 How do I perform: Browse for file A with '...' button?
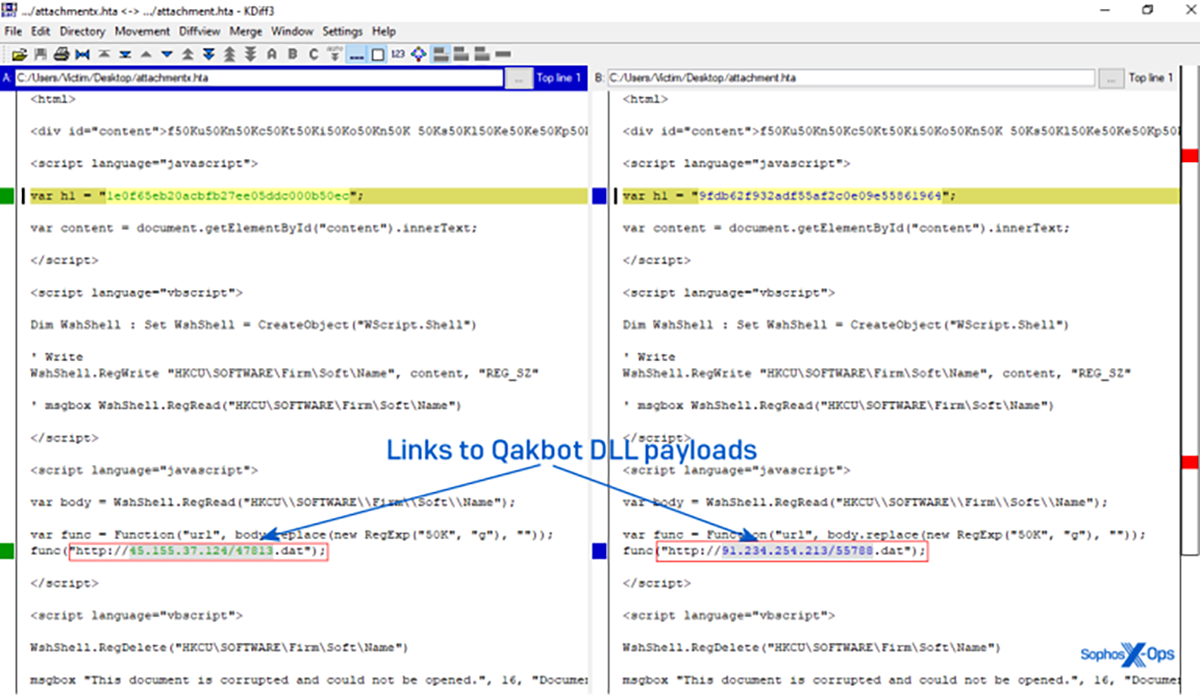pyautogui.click(x=518, y=77)
